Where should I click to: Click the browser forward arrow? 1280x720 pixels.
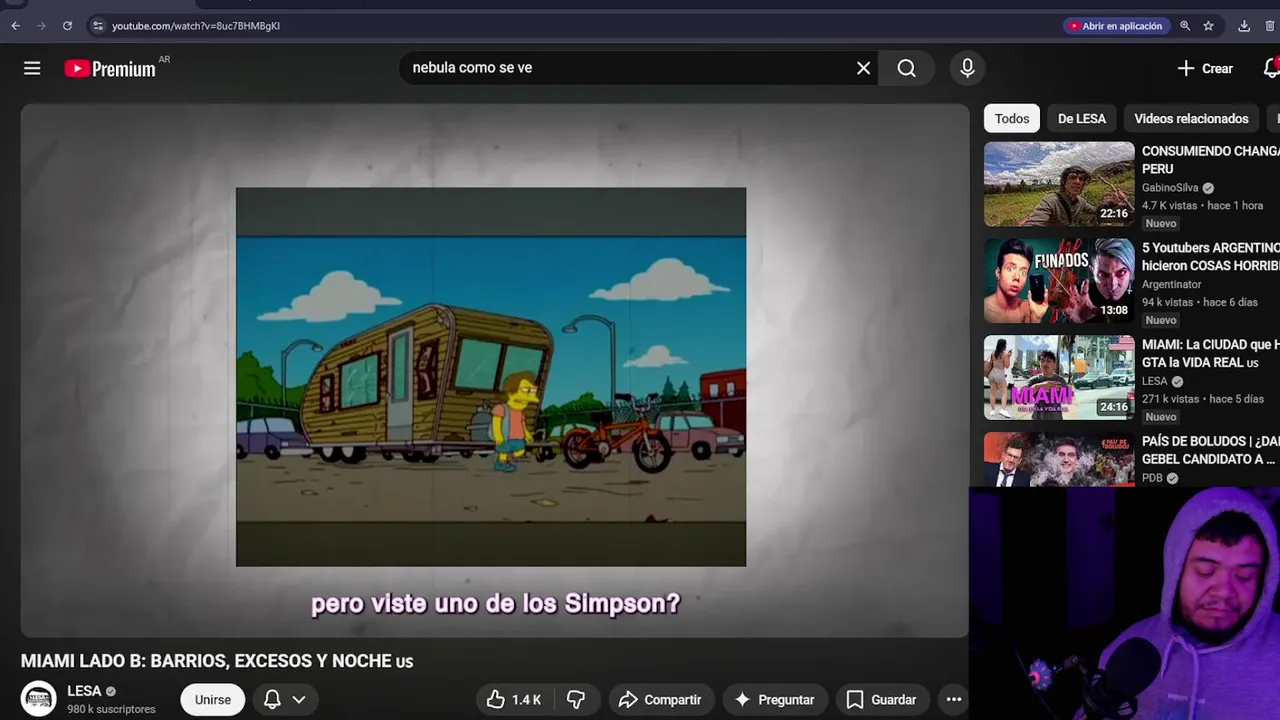[x=41, y=26]
